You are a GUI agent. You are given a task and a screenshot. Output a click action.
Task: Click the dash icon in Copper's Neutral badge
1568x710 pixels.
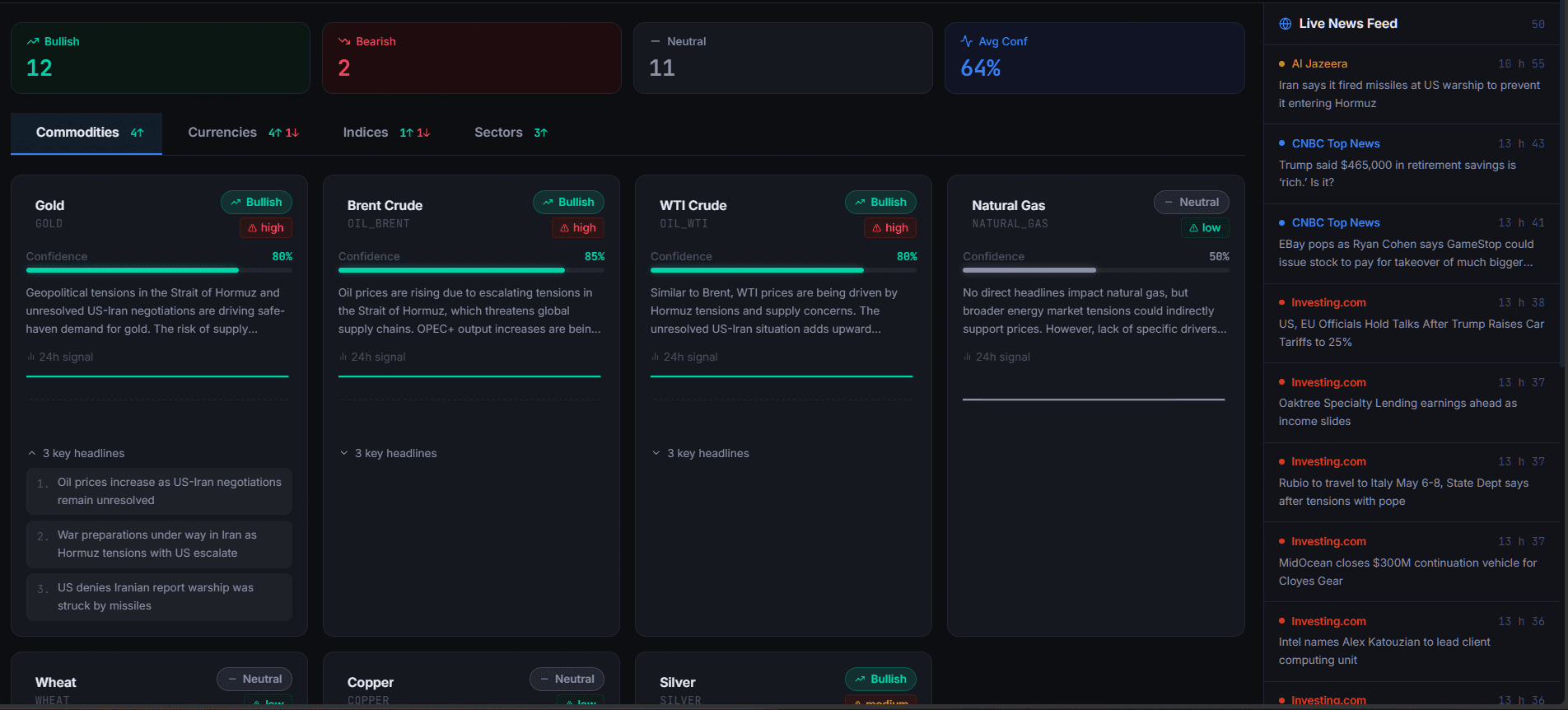tap(544, 680)
